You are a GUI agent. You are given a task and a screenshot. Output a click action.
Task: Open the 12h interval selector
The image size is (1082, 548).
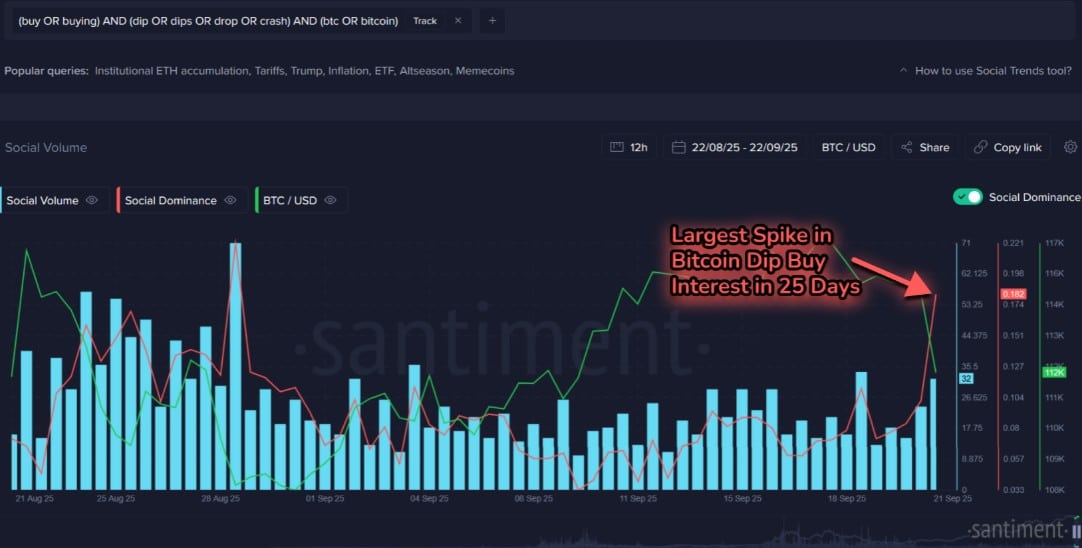coord(629,147)
